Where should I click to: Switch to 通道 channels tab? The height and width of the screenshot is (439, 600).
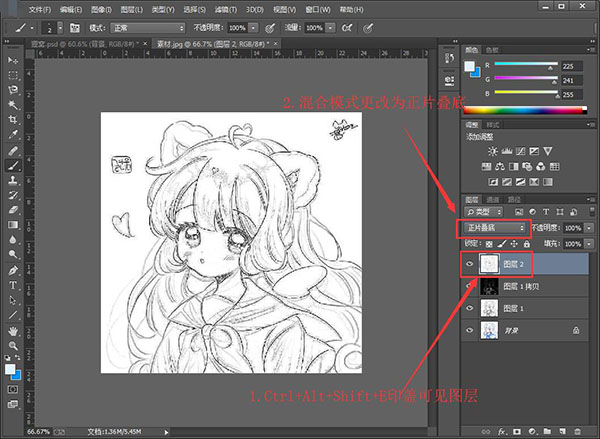click(492, 199)
